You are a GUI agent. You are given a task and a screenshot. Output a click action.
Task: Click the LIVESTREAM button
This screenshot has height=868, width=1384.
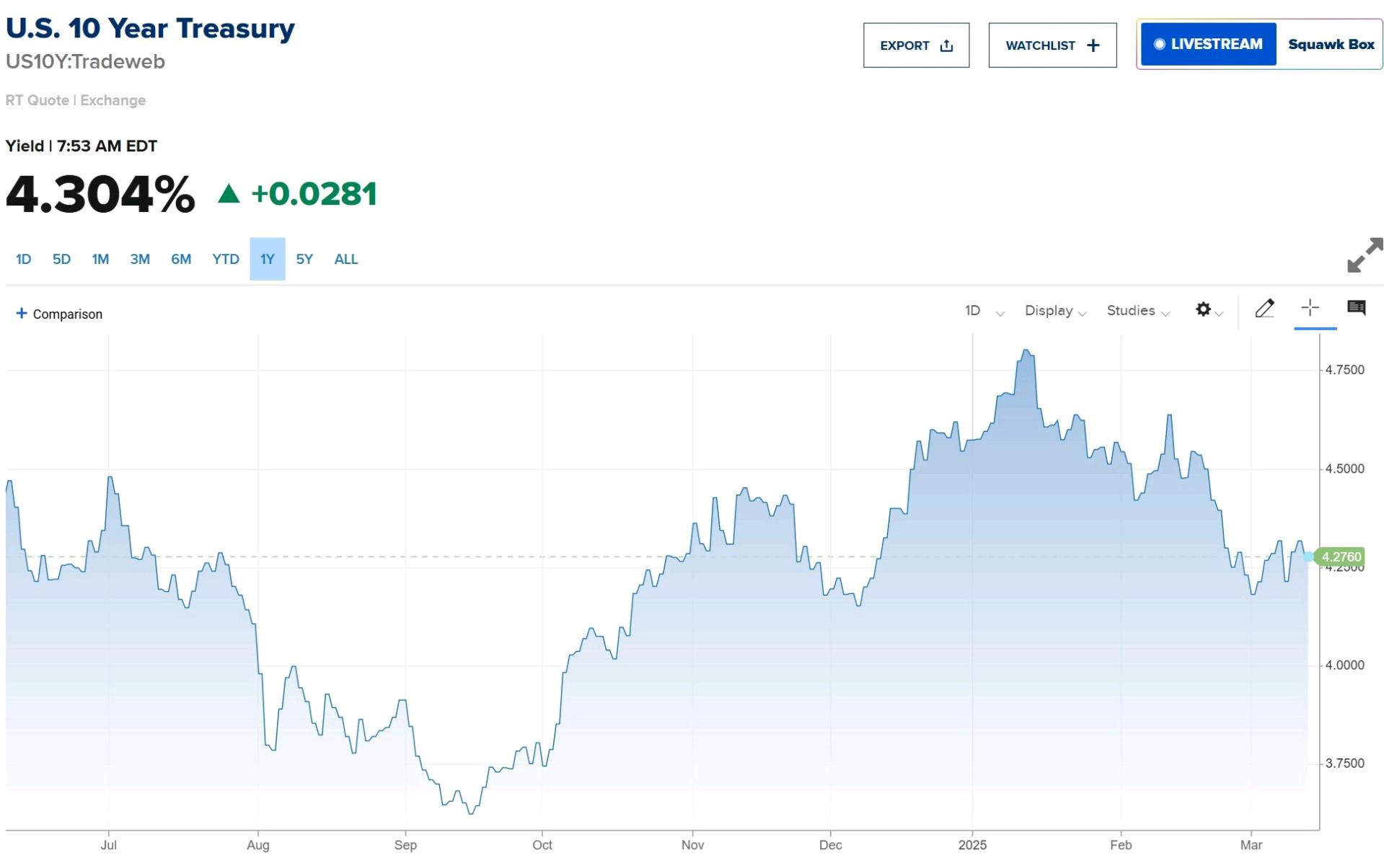pos(1208,44)
